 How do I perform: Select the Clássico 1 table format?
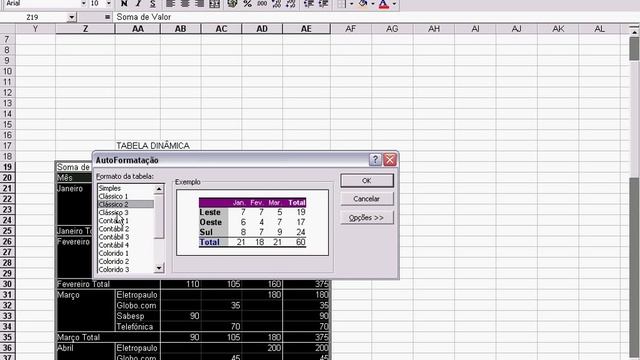125,196
